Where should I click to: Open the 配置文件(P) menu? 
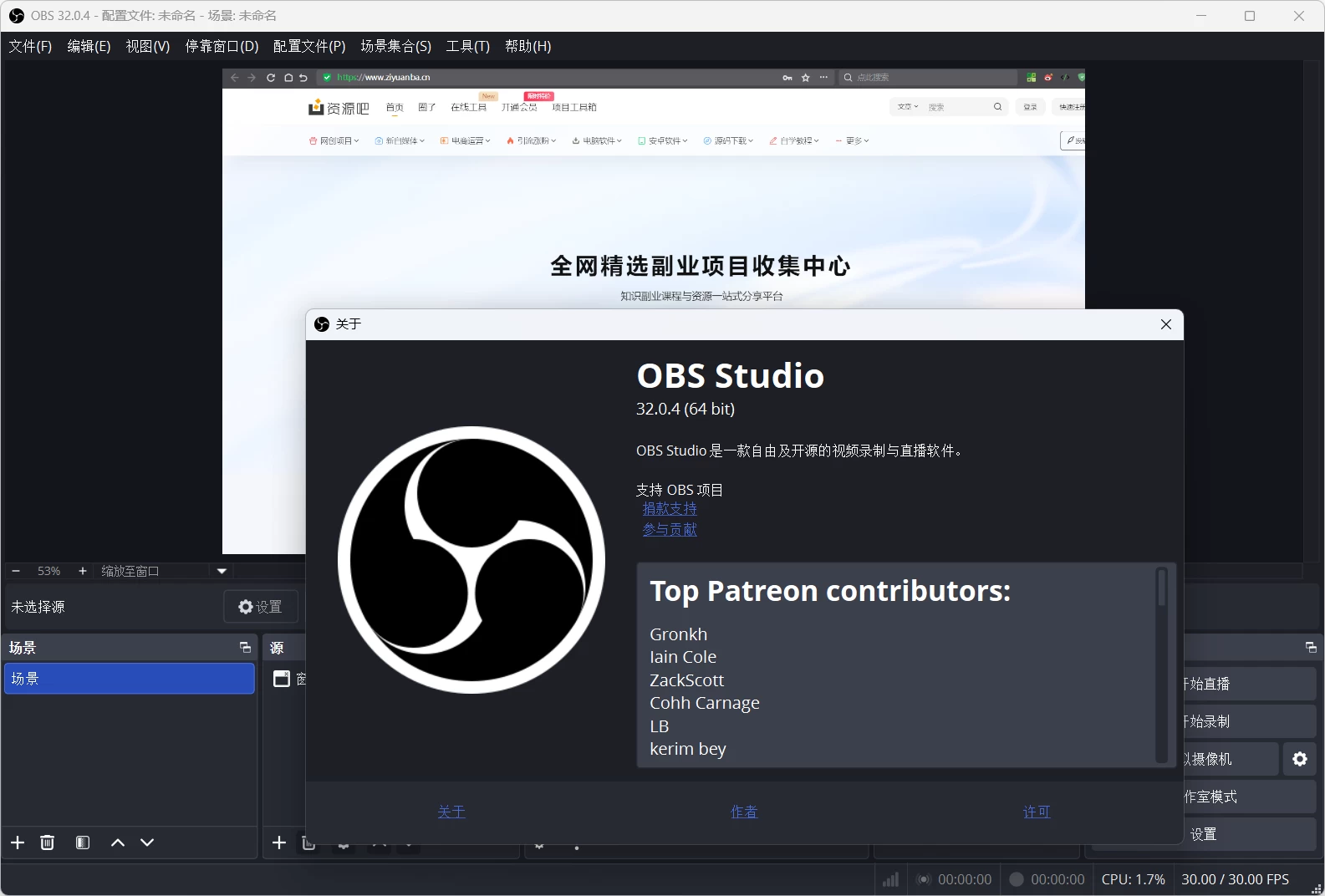point(309,46)
